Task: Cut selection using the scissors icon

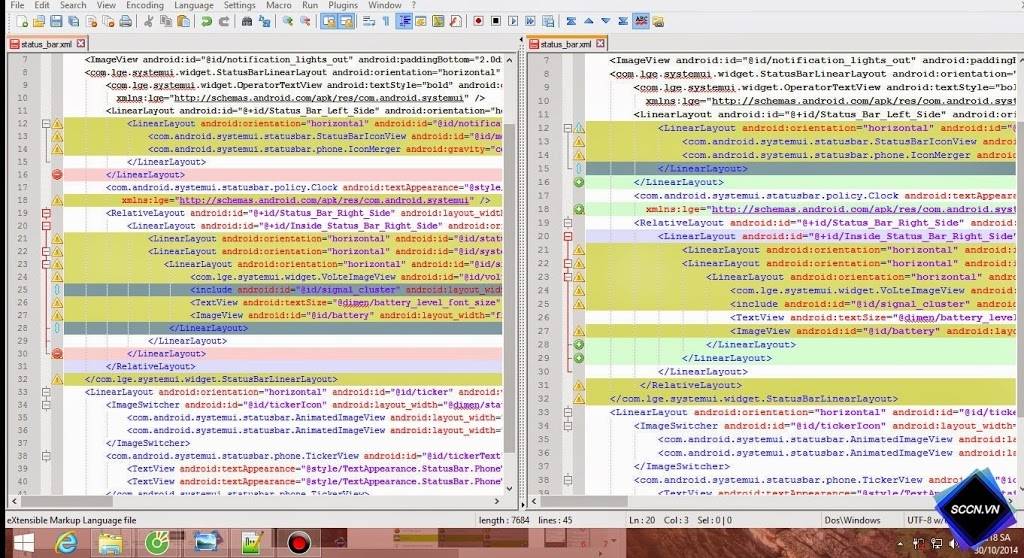Action: (149, 22)
